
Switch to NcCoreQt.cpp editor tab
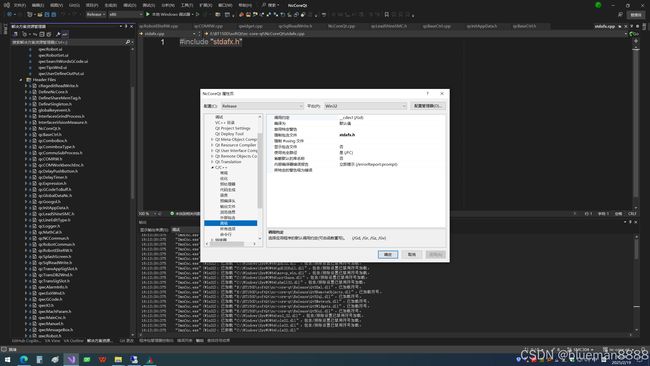(341, 26)
